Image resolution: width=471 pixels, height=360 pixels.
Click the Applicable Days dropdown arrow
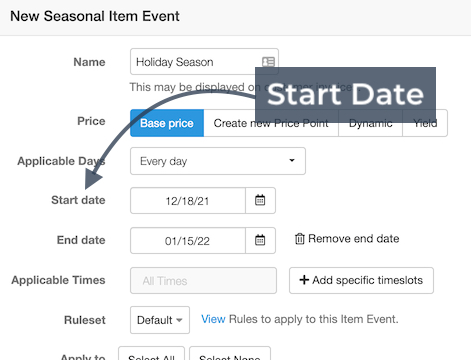[x=292, y=160]
